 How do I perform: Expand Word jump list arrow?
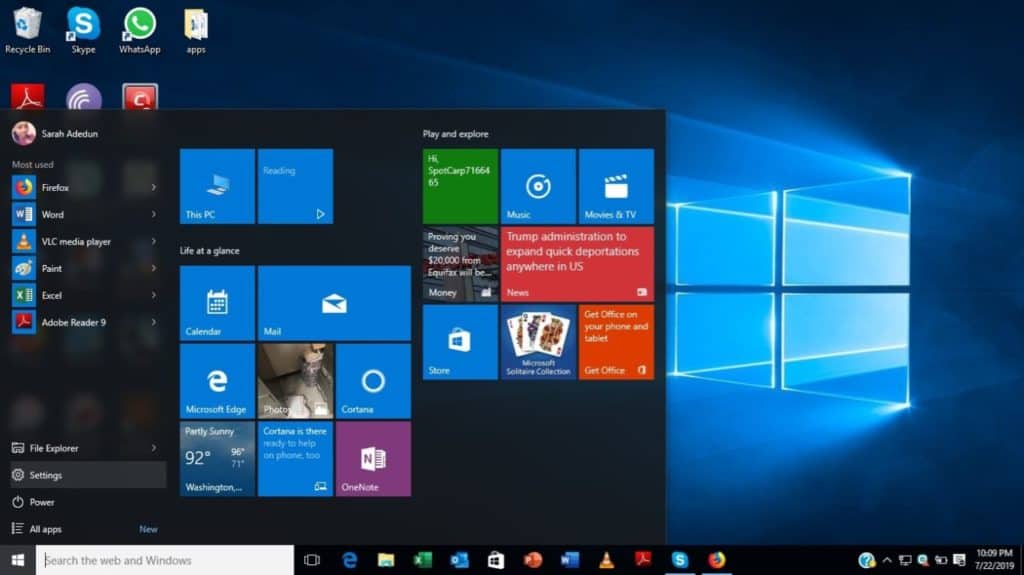click(153, 214)
